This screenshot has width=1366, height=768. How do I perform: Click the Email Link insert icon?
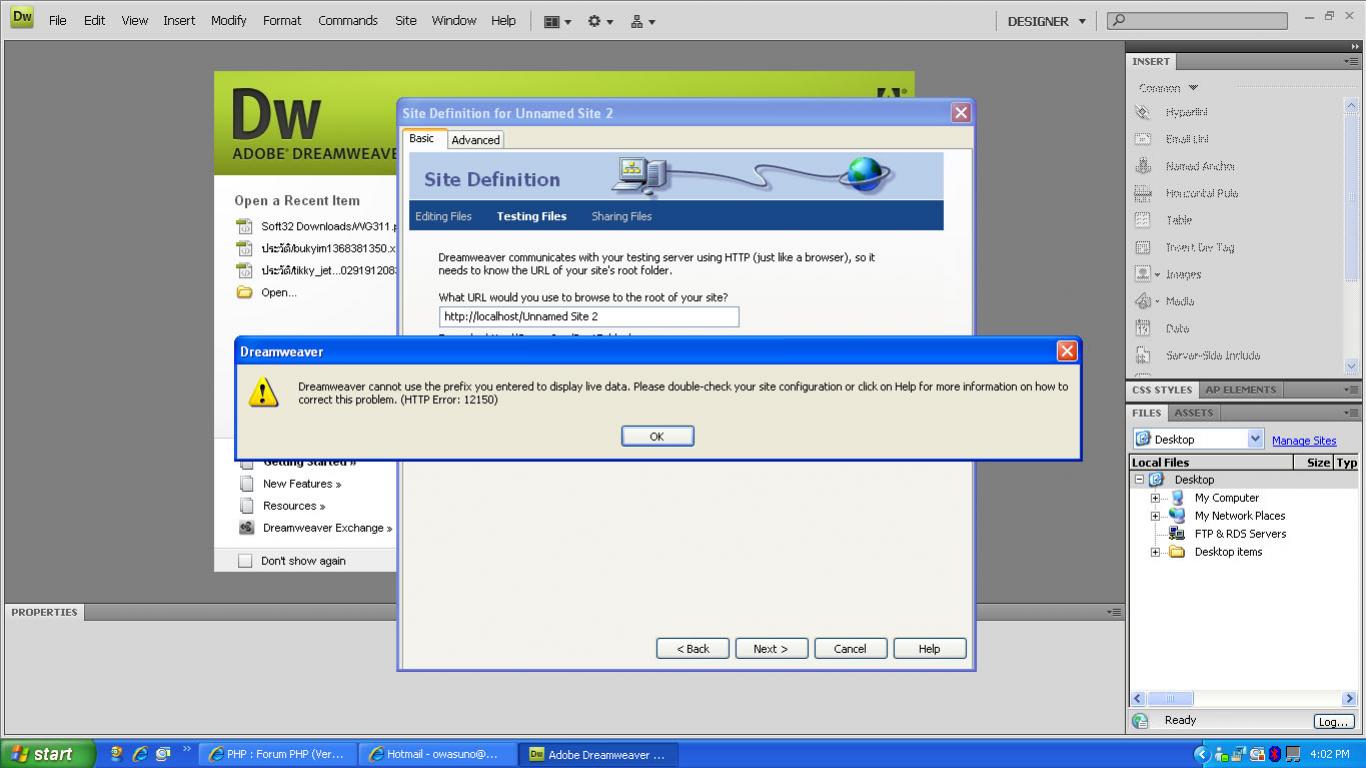(1143, 139)
